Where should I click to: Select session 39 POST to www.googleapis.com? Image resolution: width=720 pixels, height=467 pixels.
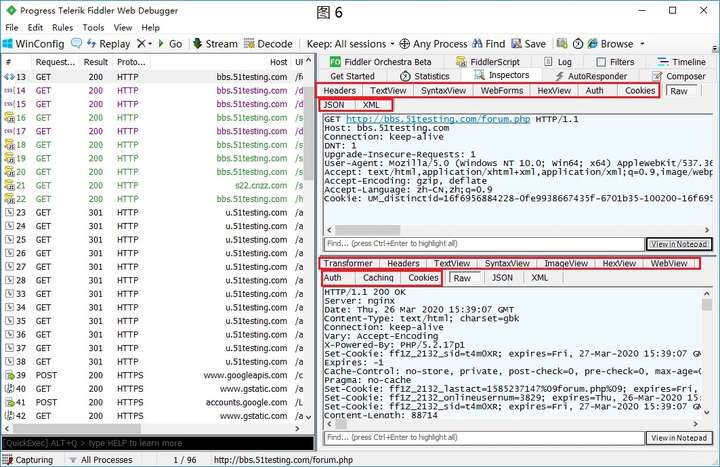(x=150, y=375)
